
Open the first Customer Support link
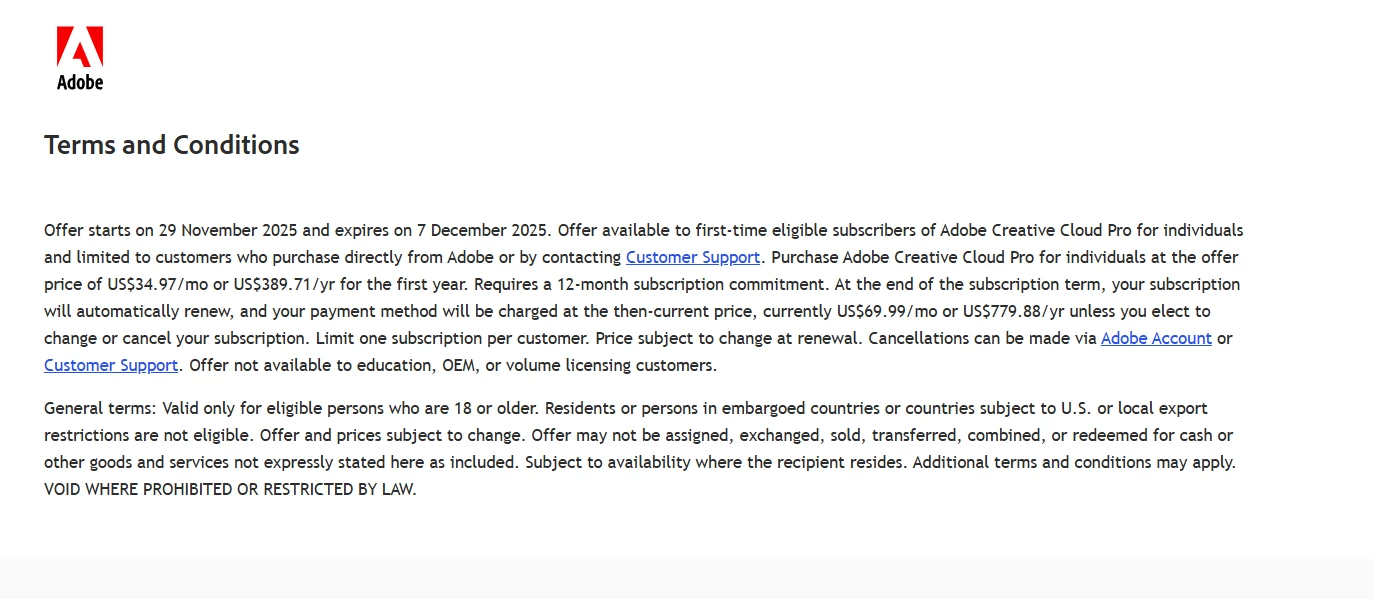[x=693, y=257]
